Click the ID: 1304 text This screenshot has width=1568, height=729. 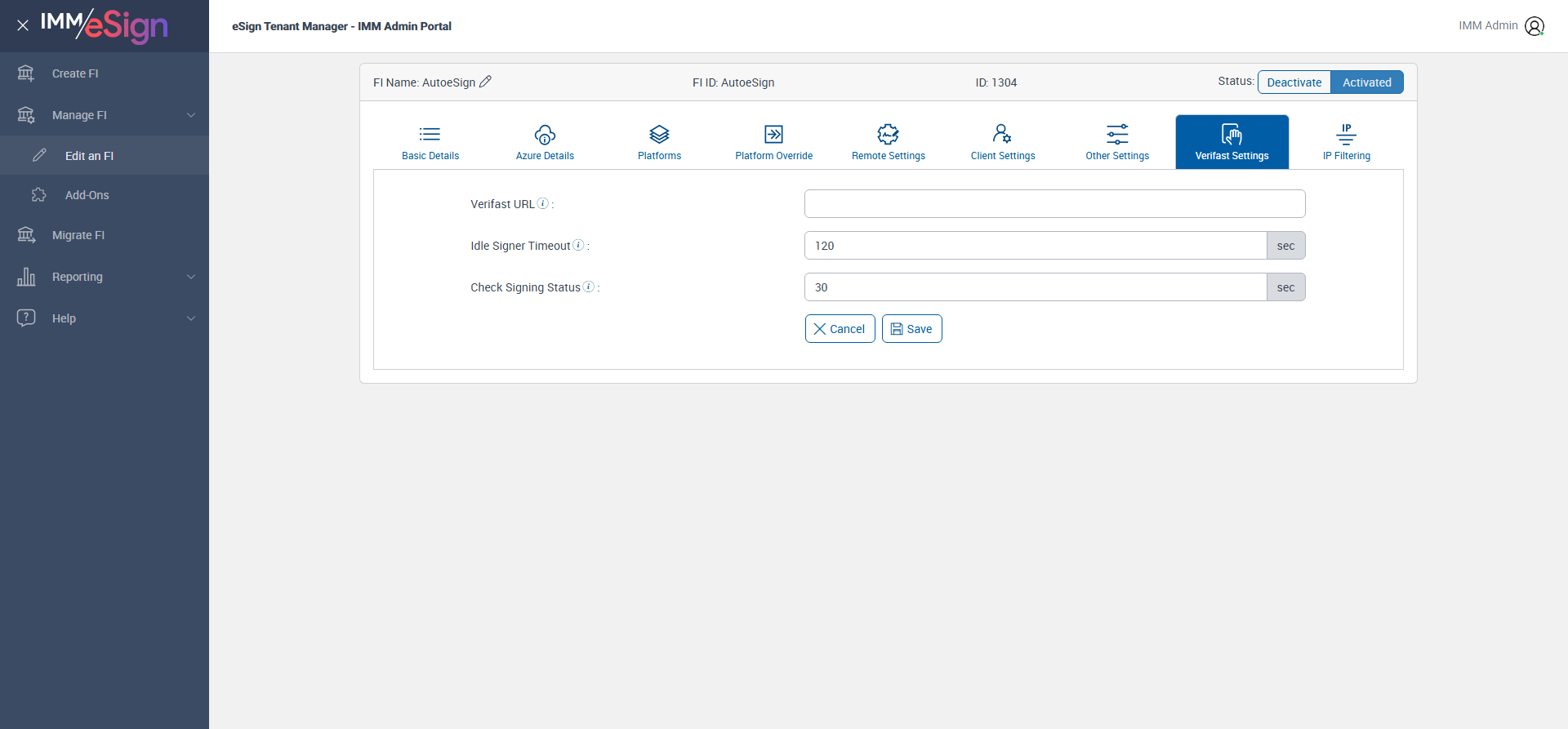(x=996, y=82)
